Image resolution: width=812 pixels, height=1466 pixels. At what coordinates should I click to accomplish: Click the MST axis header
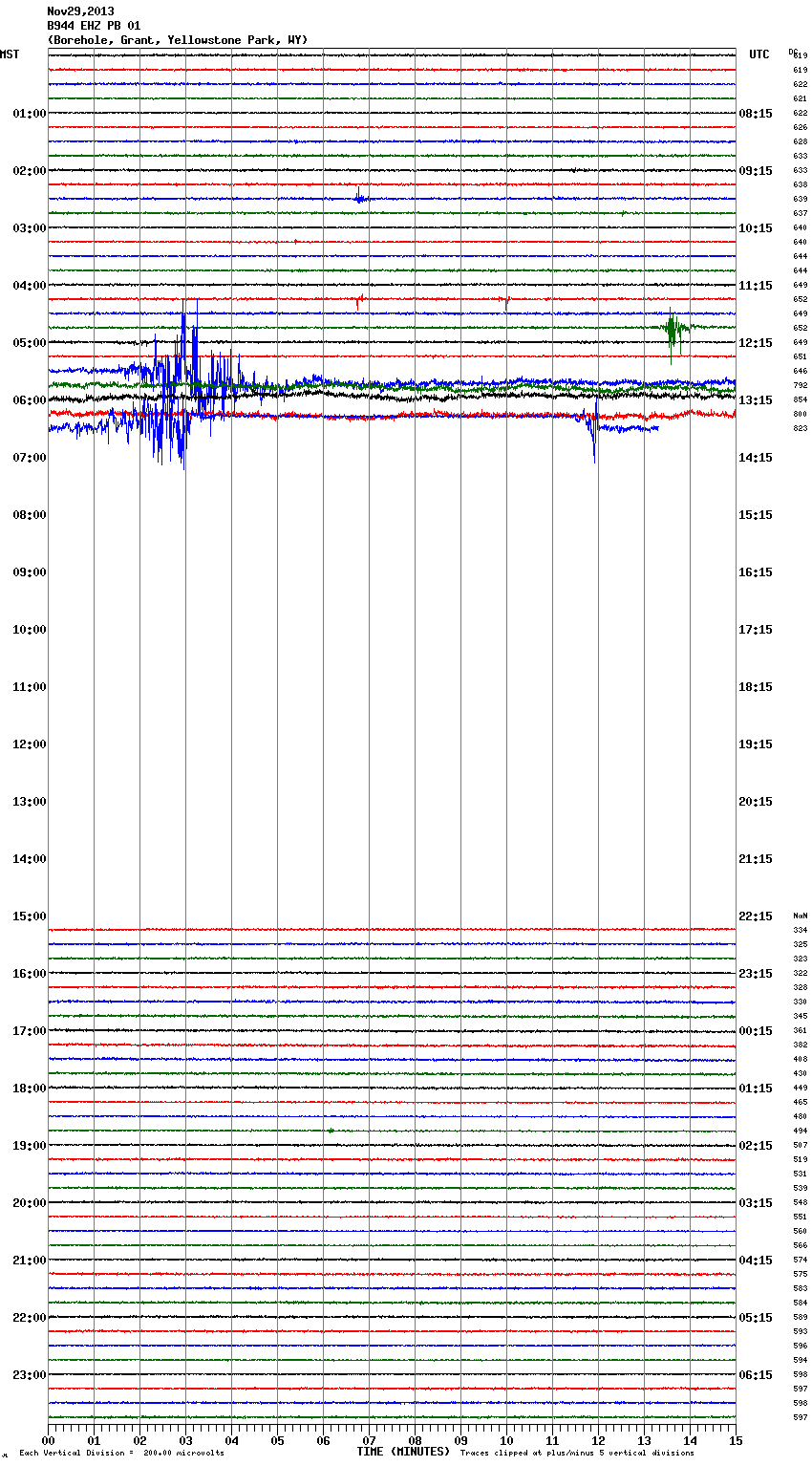point(10,54)
